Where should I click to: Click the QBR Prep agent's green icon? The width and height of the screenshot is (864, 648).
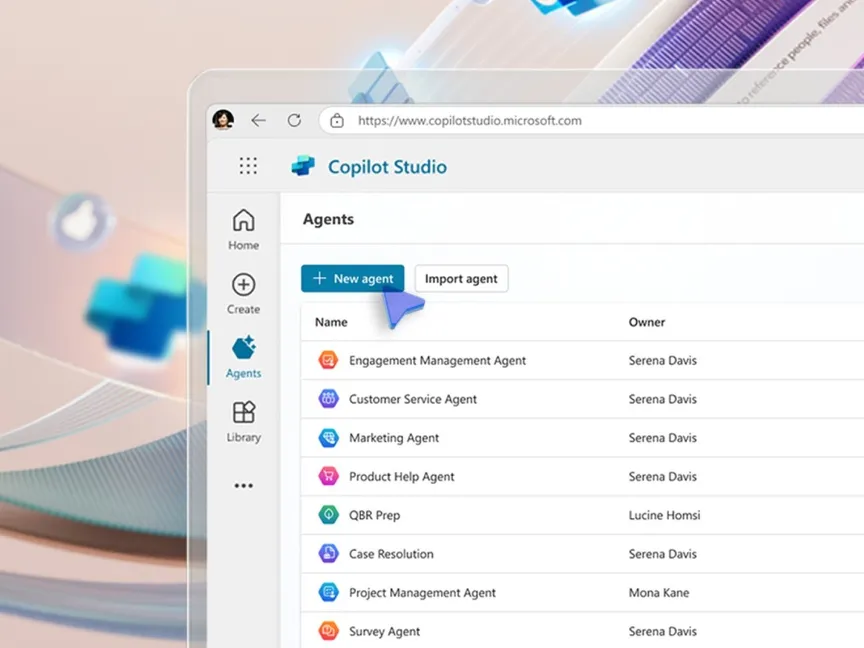pyautogui.click(x=328, y=515)
